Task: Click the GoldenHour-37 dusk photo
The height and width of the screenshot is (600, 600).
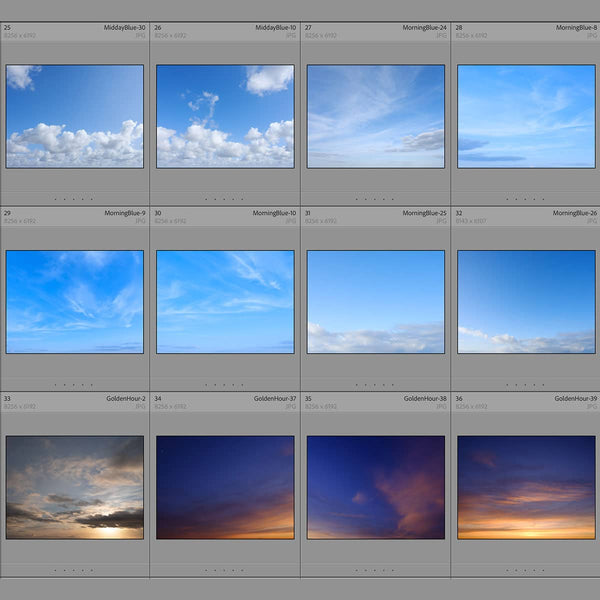Action: 225,487
